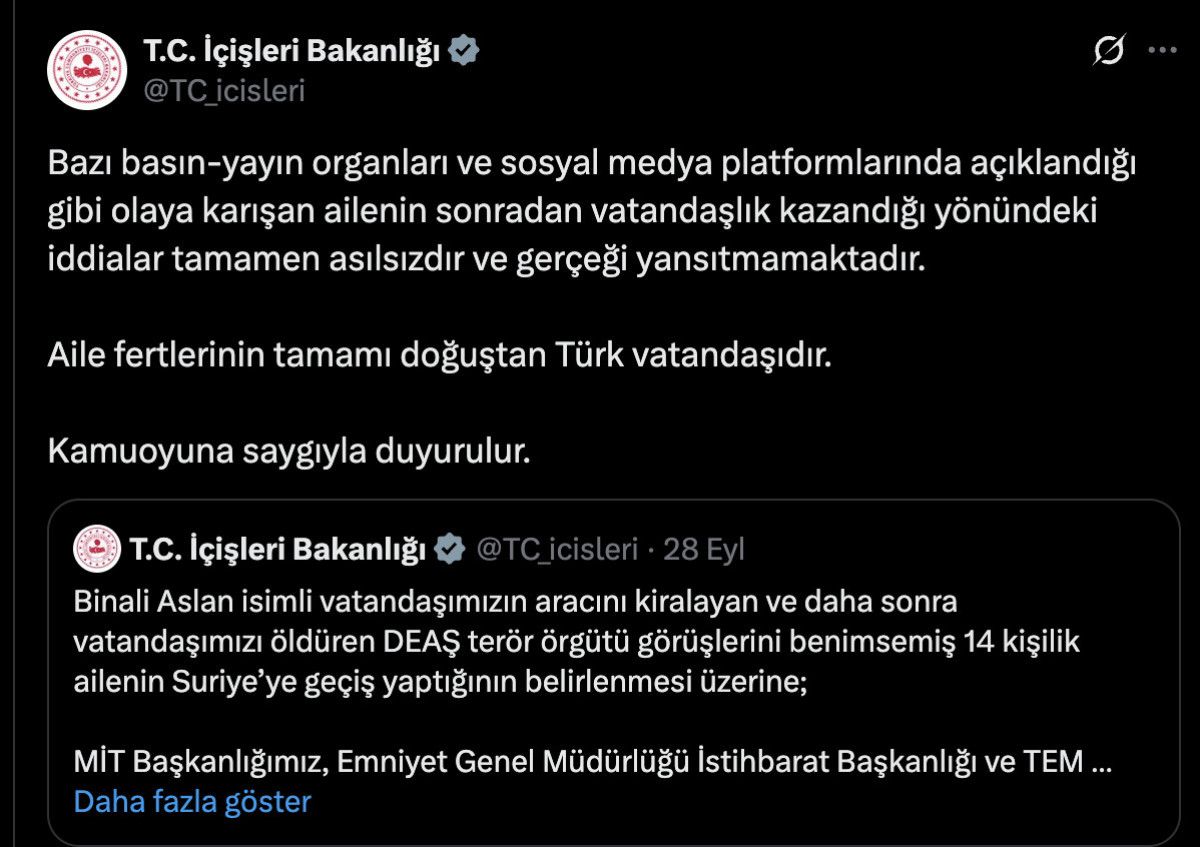Open Grok explain icon on tweet
Viewport: 1200px width, 847px height.
coord(1108,51)
